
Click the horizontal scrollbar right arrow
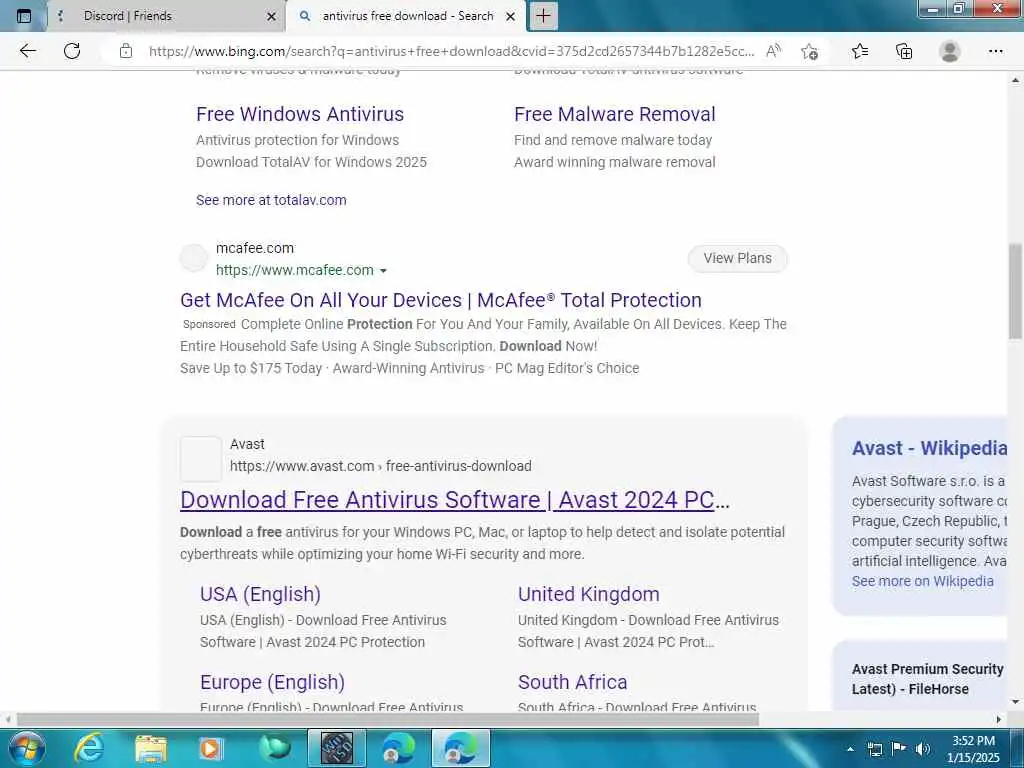998,720
